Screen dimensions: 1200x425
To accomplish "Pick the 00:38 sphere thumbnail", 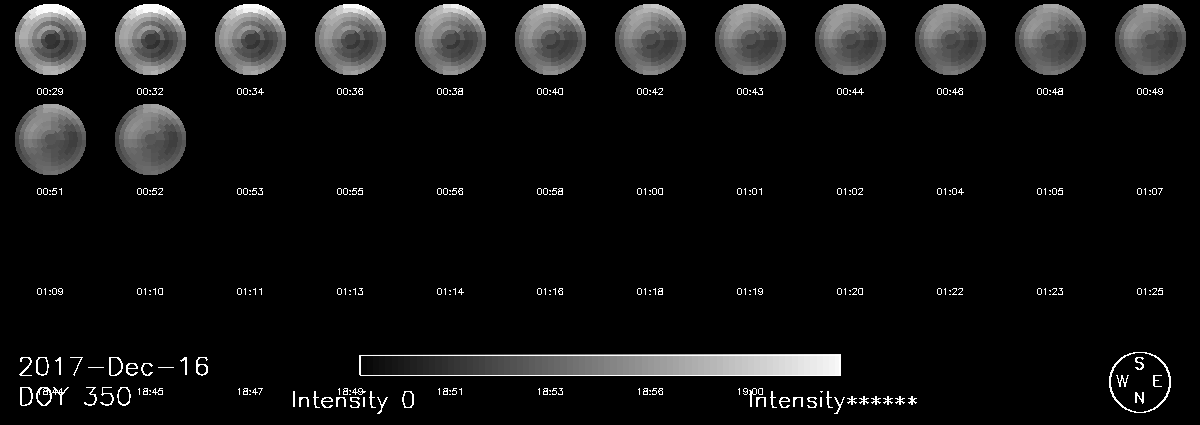I will click(450, 40).
